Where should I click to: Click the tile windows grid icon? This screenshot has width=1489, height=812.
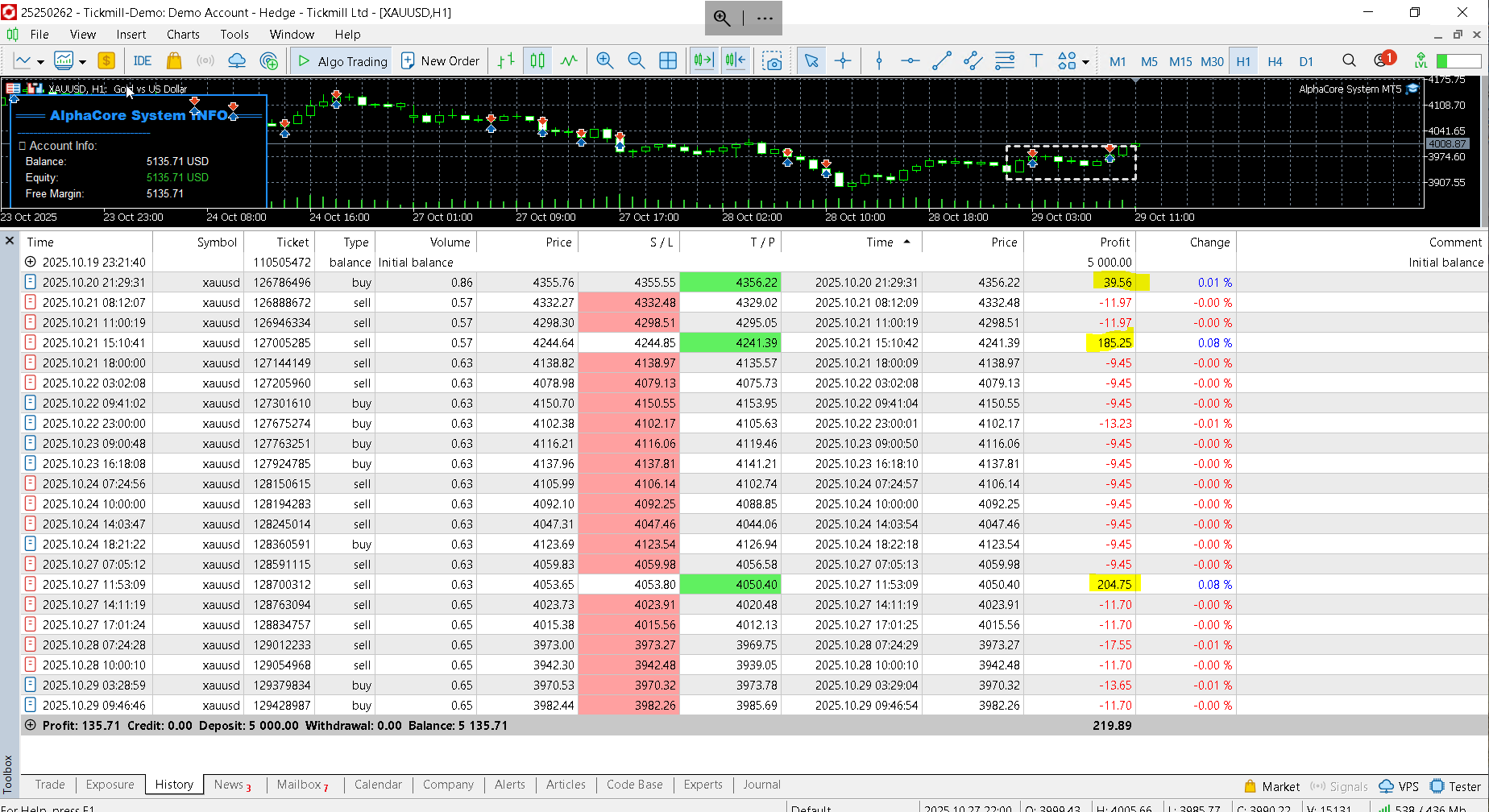point(668,61)
